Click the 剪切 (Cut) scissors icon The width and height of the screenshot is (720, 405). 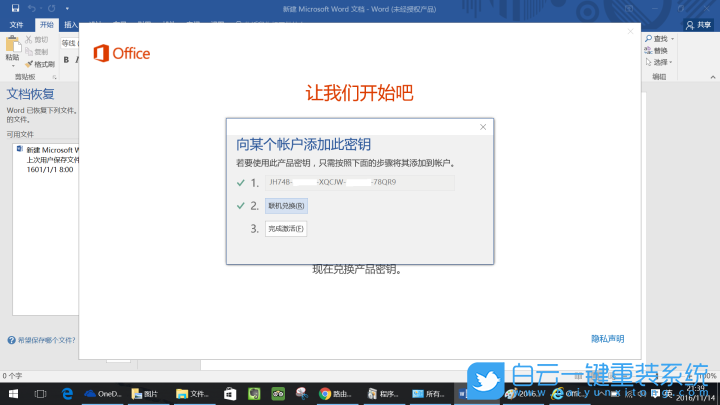(x=29, y=39)
